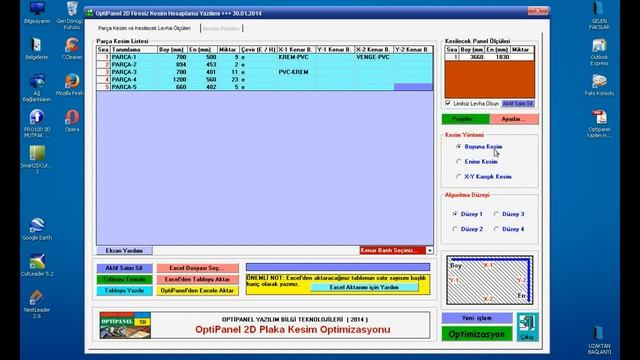Click OptiPanel'den Excele Aktar button
The image size is (640, 360).
[x=197, y=291]
